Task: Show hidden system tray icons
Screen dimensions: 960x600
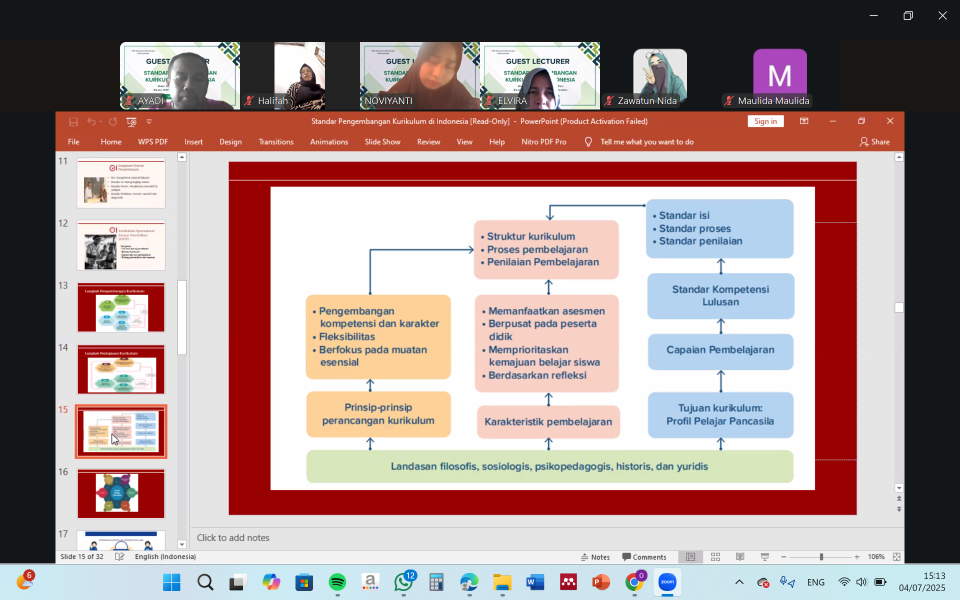Action: pyautogui.click(x=739, y=582)
